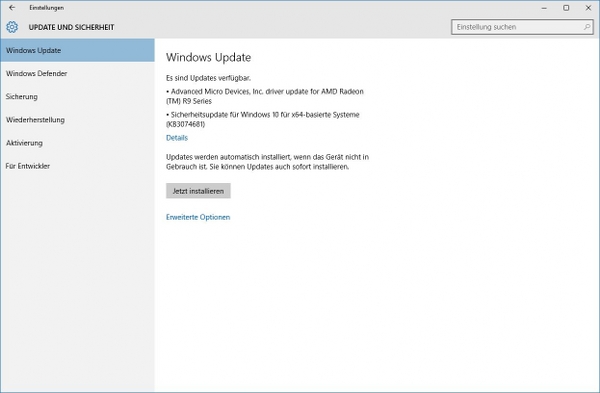Go back with the arrow icon
The image size is (600, 393).
12,8
